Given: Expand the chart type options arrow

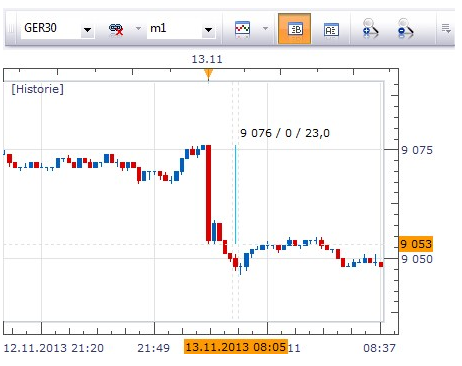Looking at the screenshot, I should (265, 29).
